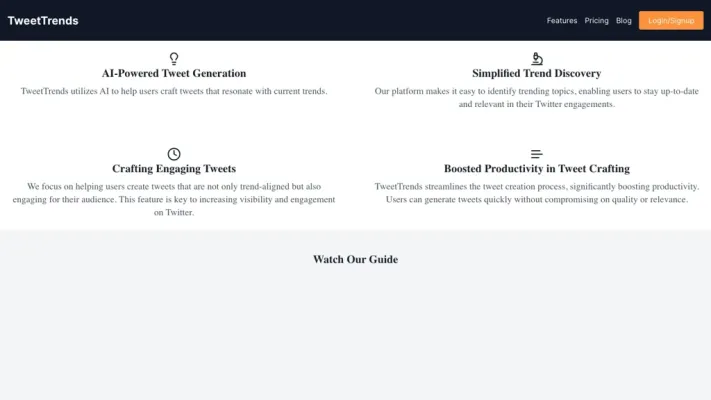
Task: Click the Watch Our Guide heading
Action: [x=355, y=259]
